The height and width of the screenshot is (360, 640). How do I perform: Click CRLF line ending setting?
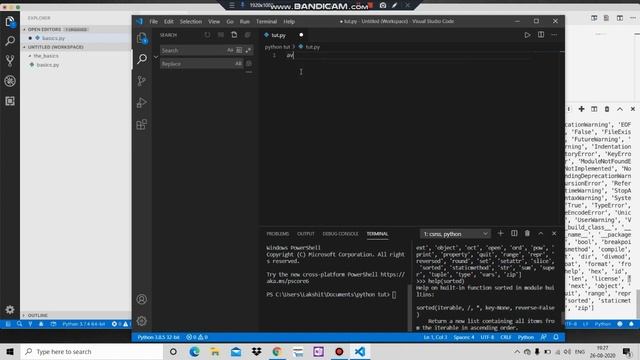pos(506,337)
